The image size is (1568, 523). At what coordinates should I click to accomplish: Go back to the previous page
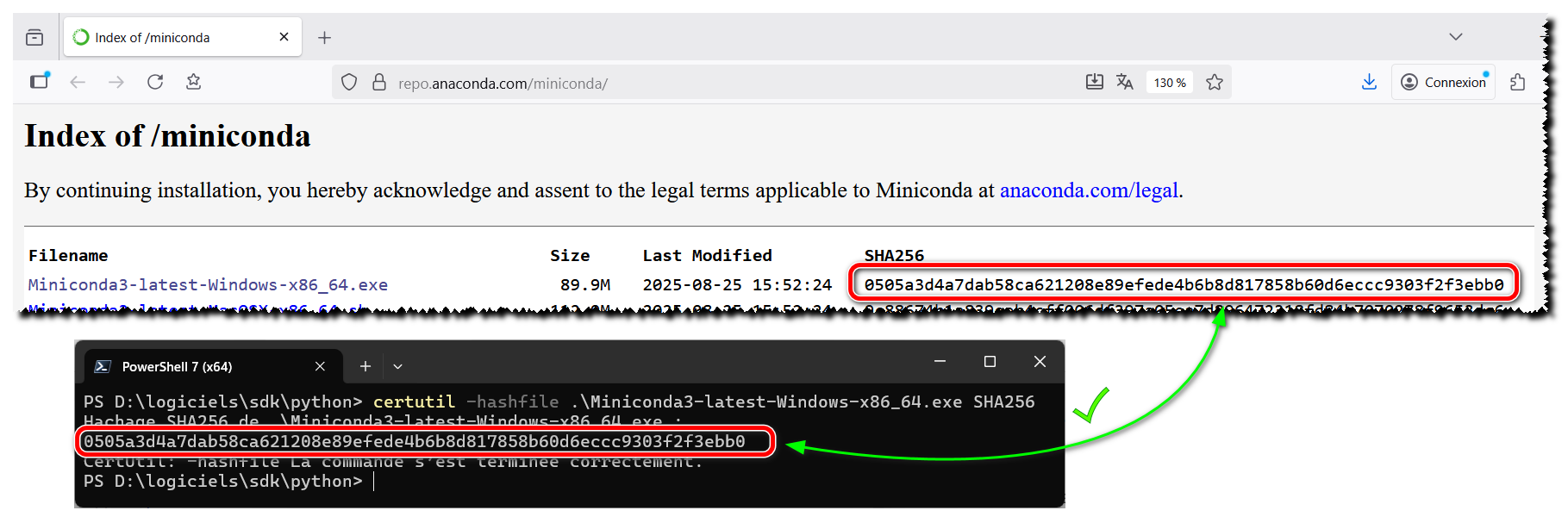coord(78,82)
